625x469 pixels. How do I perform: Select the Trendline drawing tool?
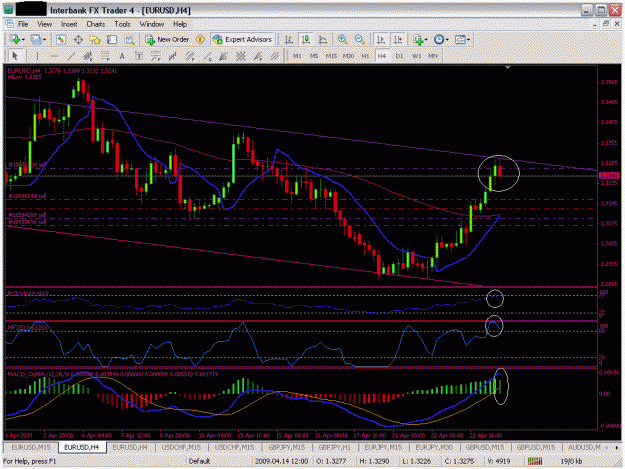coord(71,56)
